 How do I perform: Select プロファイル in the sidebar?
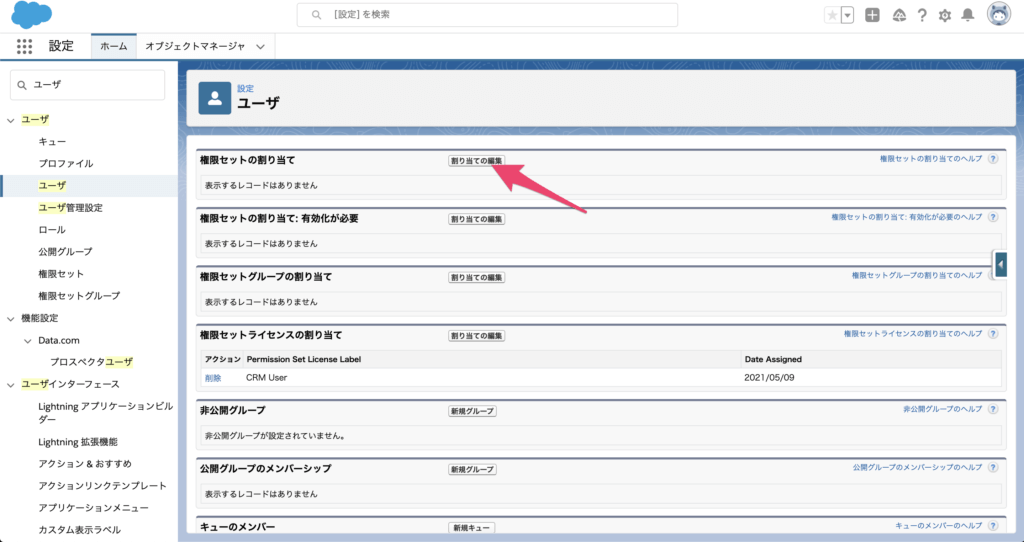(x=66, y=163)
